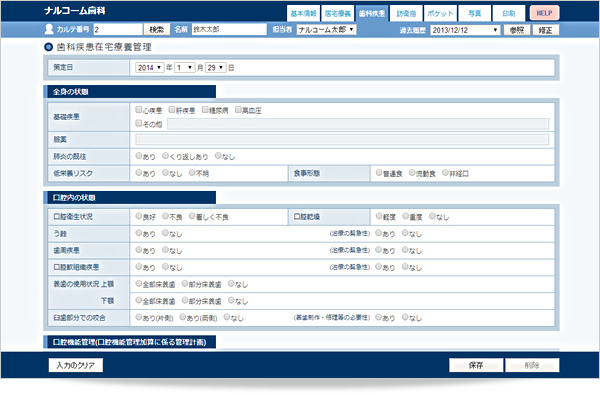Check the その他 checkbox under 基礎疾患
Viewport: 600px width, 395px height.
[x=139, y=123]
